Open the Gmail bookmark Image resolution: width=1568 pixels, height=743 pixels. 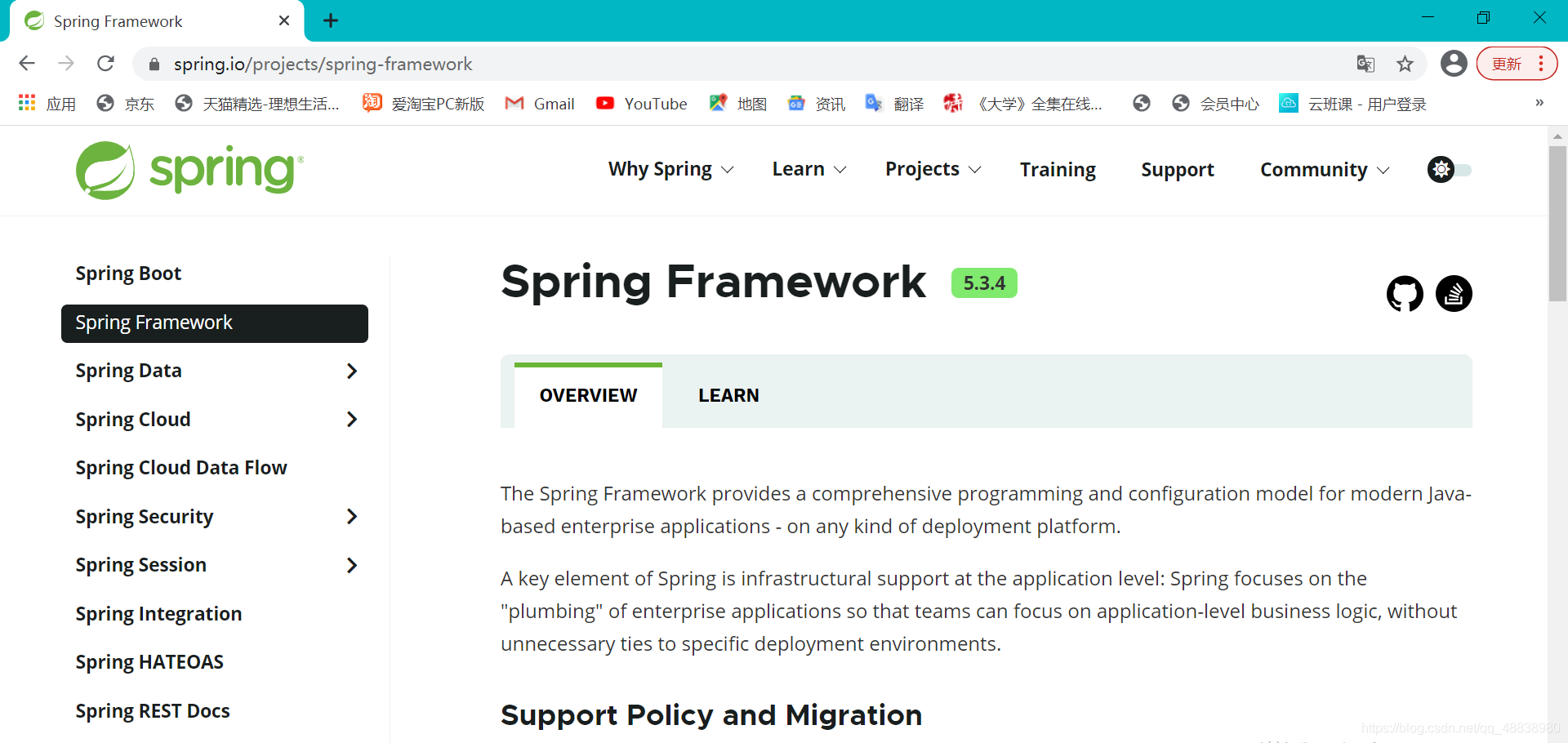[540, 104]
